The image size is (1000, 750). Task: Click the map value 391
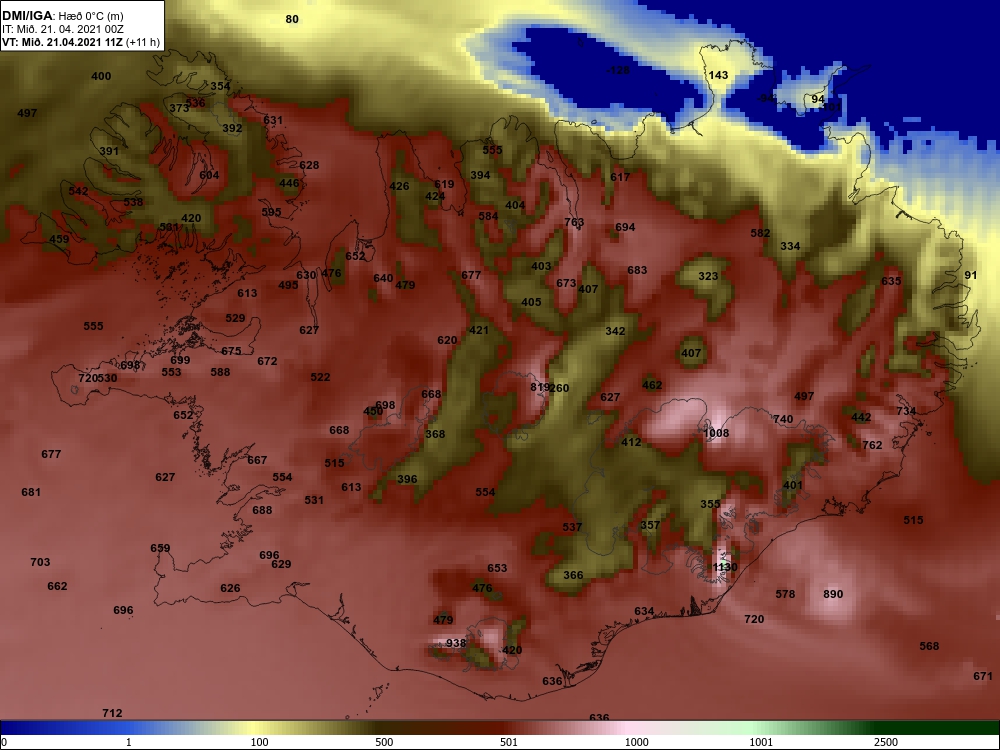pyautogui.click(x=109, y=151)
